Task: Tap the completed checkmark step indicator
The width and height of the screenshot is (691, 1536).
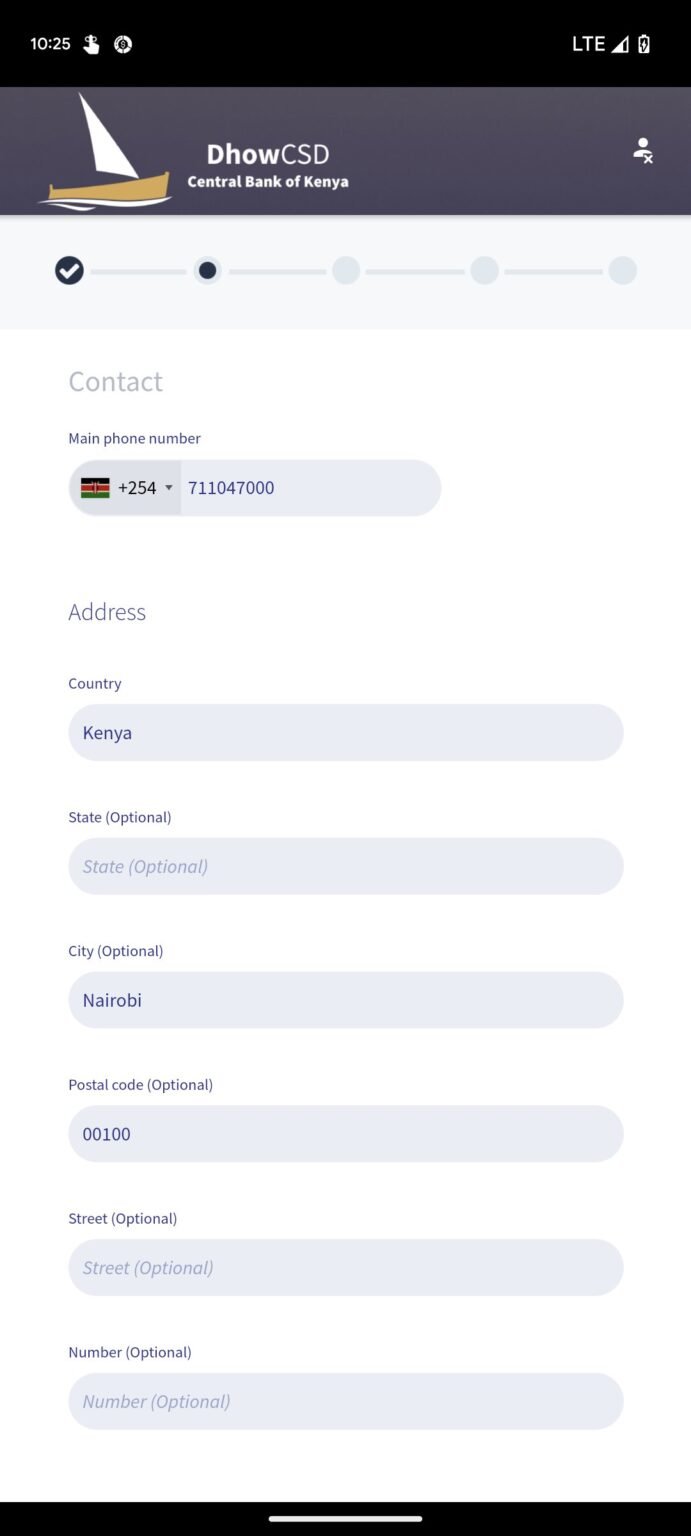Action: 68,270
